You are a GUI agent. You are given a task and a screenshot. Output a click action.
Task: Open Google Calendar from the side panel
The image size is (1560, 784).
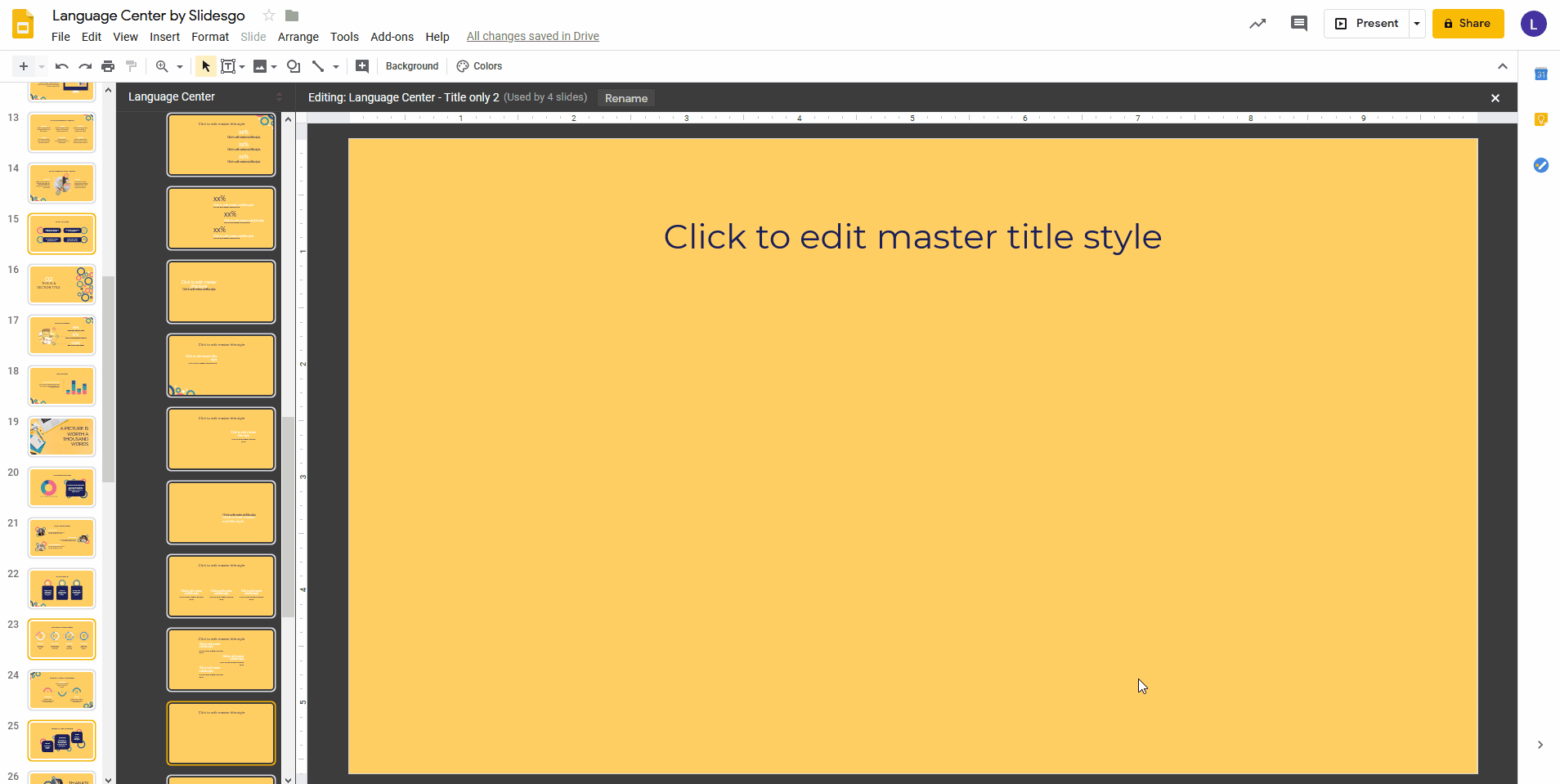[1542, 74]
